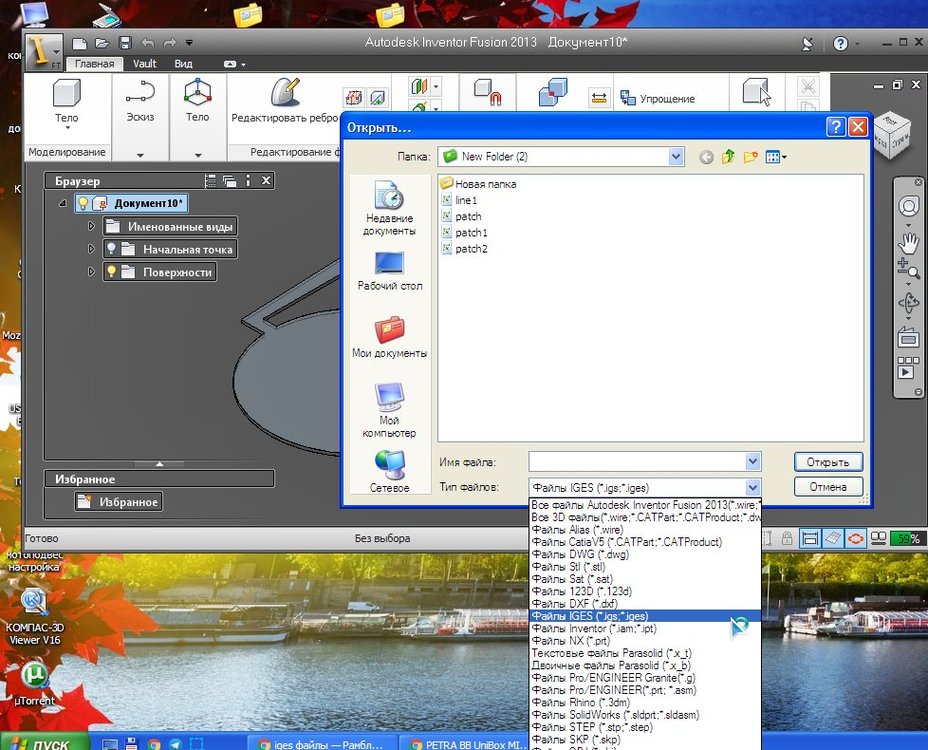Click the Открыть button in the dialog

point(828,462)
